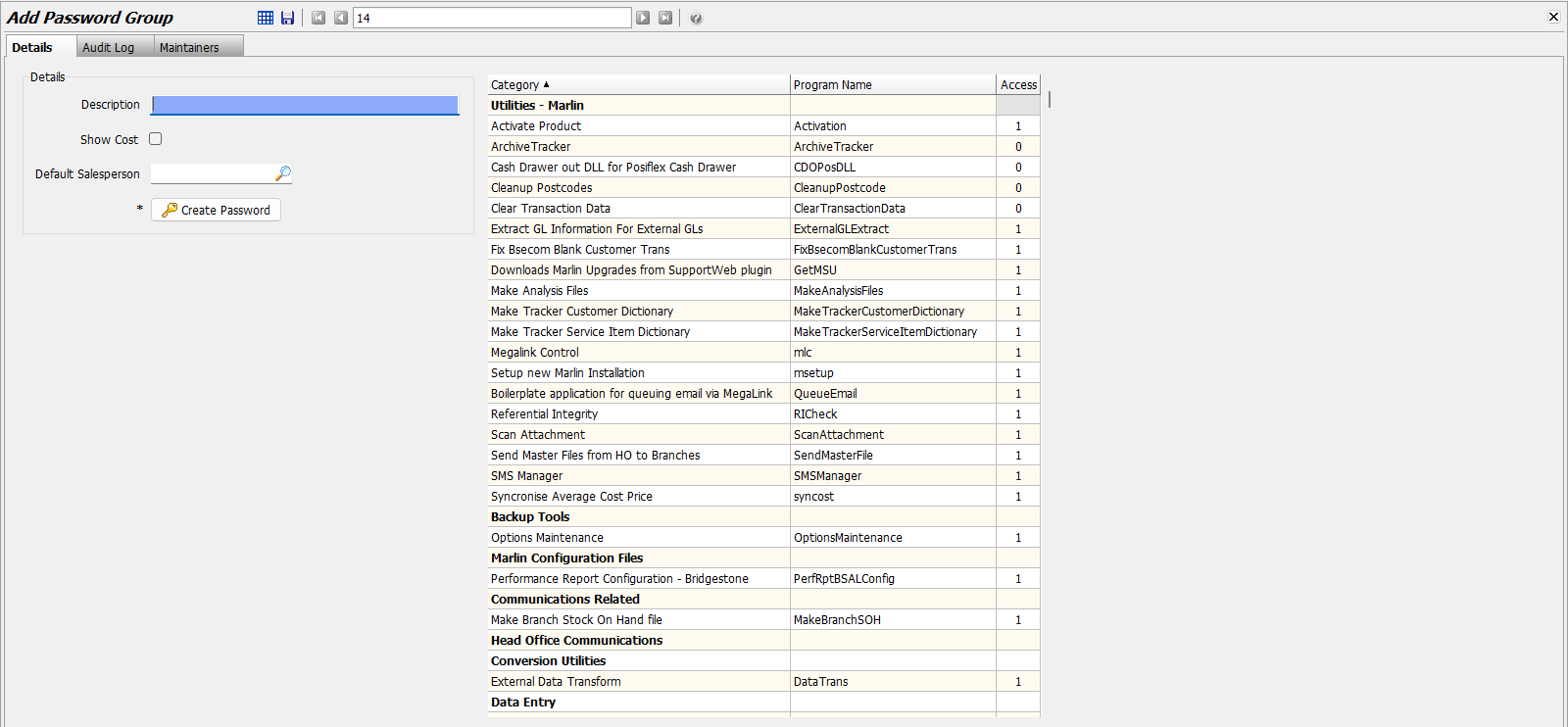Select the Conversion Utilities heading

click(x=763, y=660)
